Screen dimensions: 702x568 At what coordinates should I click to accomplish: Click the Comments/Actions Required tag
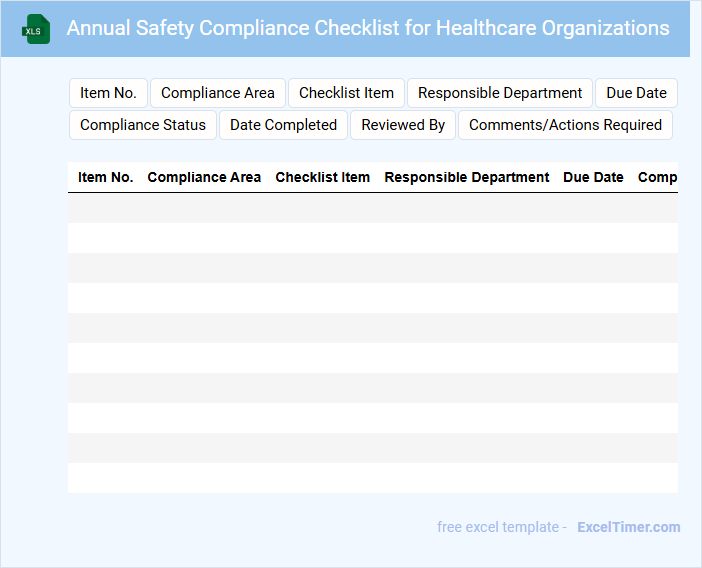(565, 125)
